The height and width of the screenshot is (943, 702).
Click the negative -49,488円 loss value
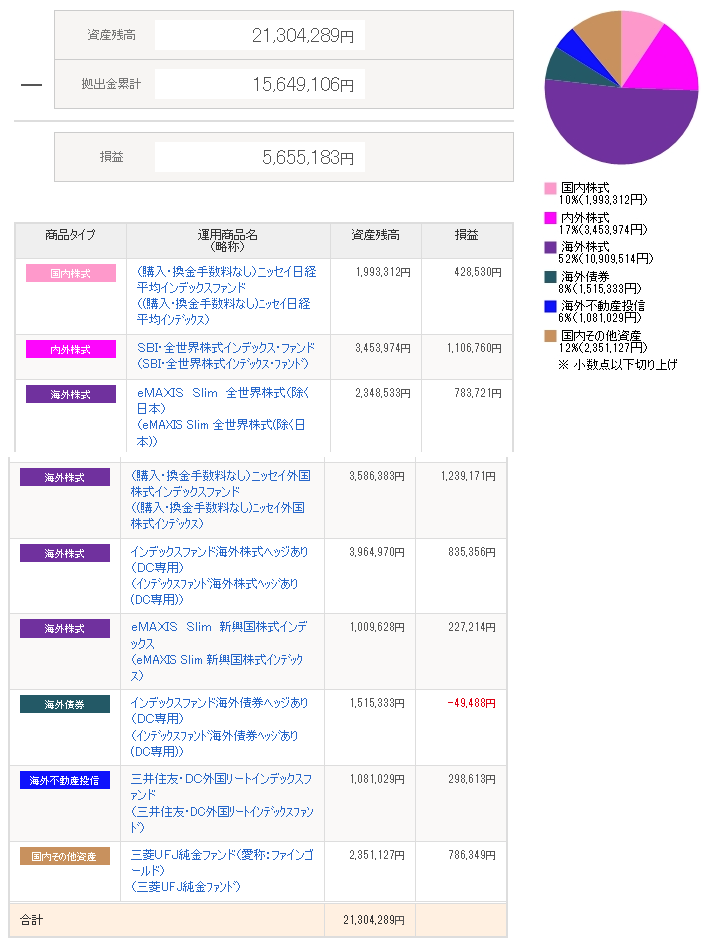pyautogui.click(x=473, y=704)
